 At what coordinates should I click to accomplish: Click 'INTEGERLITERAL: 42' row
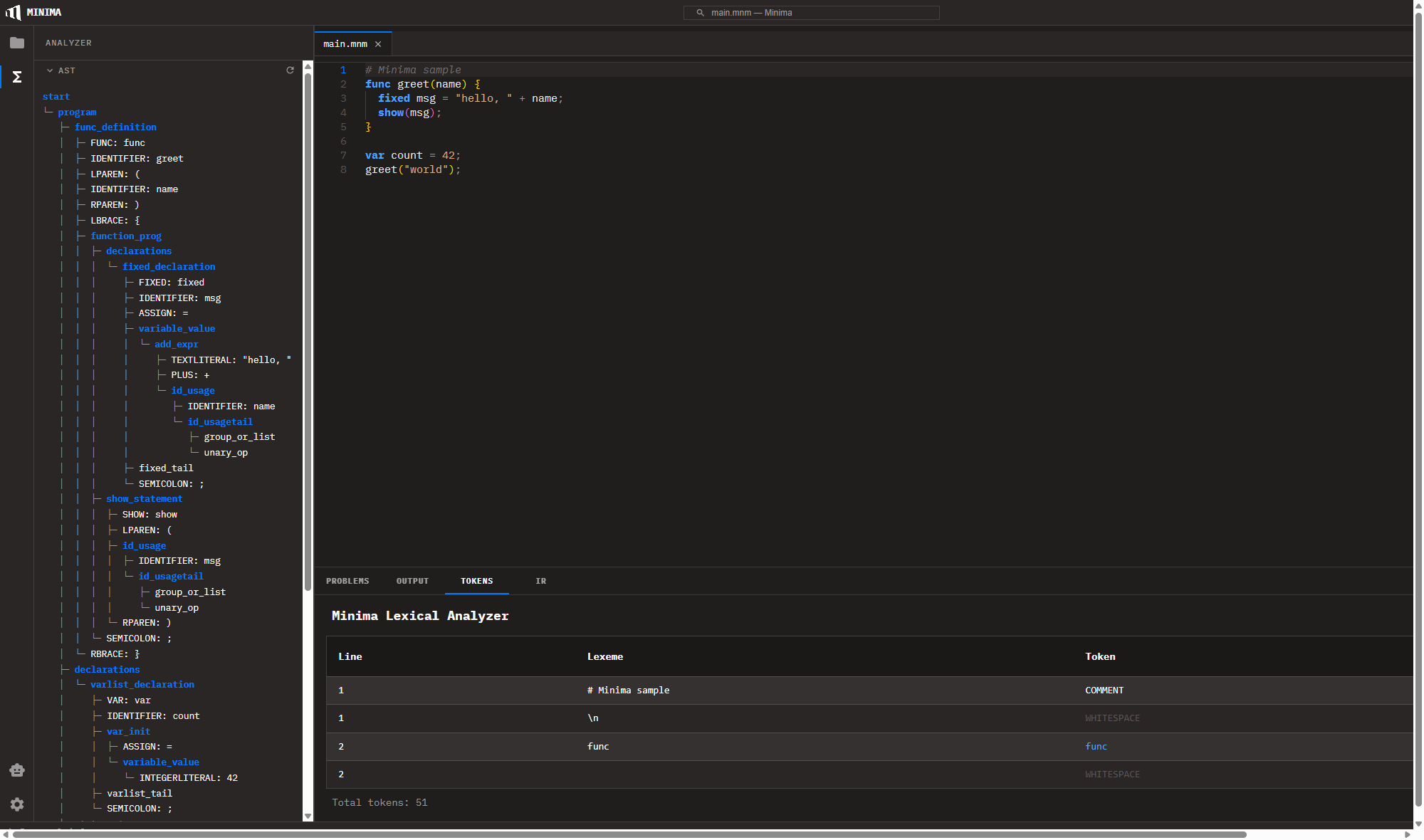(x=189, y=778)
